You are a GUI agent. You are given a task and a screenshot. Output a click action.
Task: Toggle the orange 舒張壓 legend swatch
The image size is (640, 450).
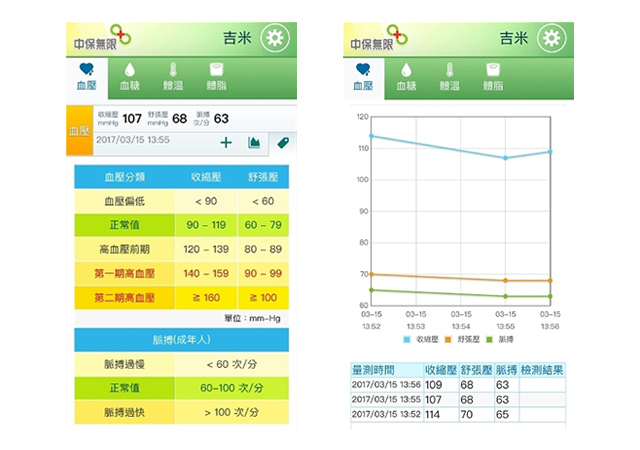[448, 339]
